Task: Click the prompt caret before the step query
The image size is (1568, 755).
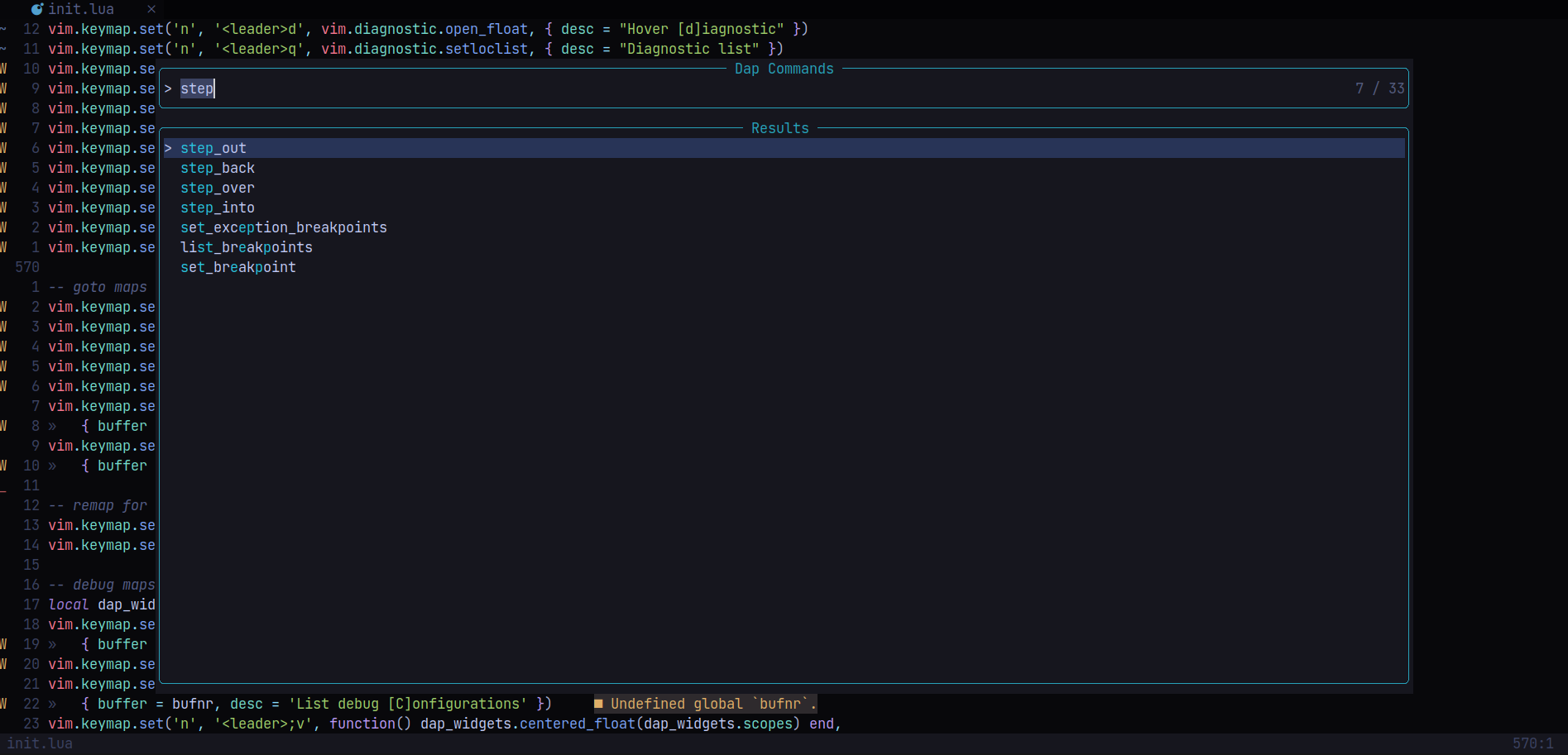Action: (168, 88)
